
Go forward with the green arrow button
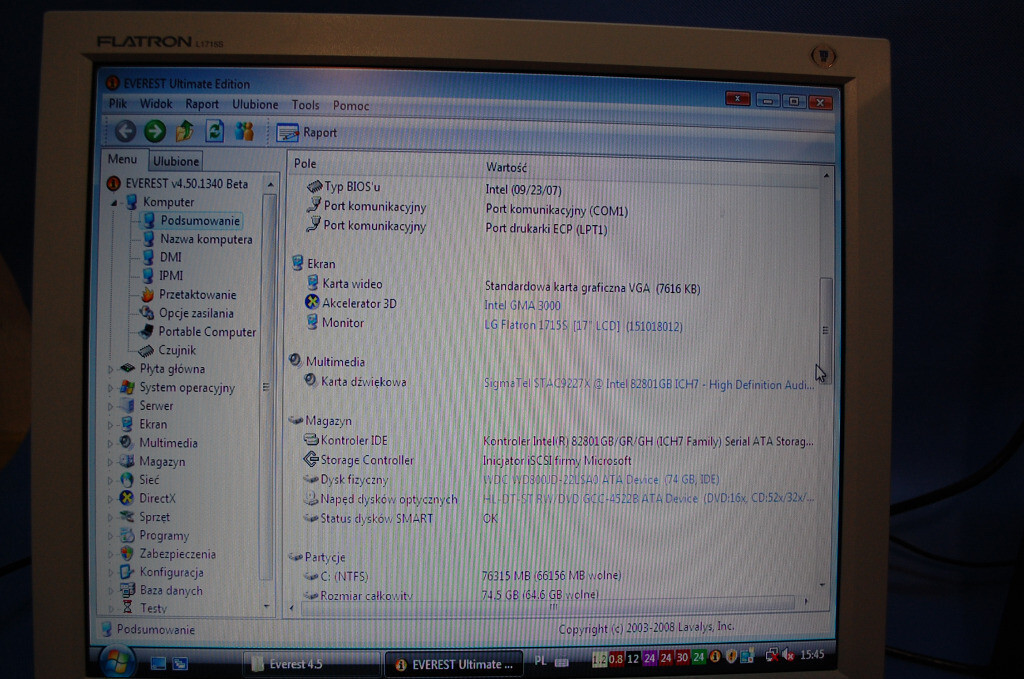[155, 131]
